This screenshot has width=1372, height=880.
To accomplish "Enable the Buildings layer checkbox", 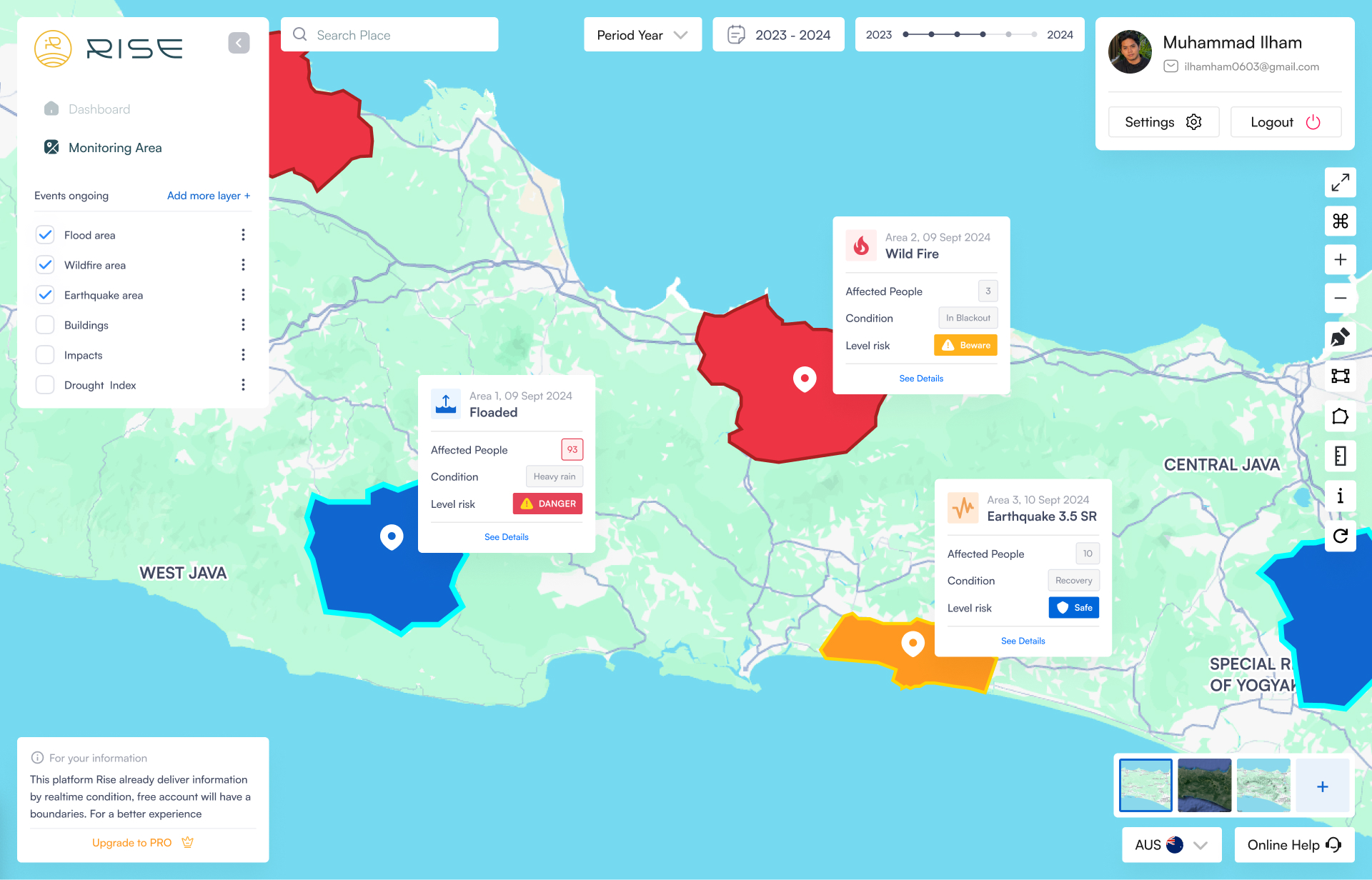I will click(x=45, y=325).
